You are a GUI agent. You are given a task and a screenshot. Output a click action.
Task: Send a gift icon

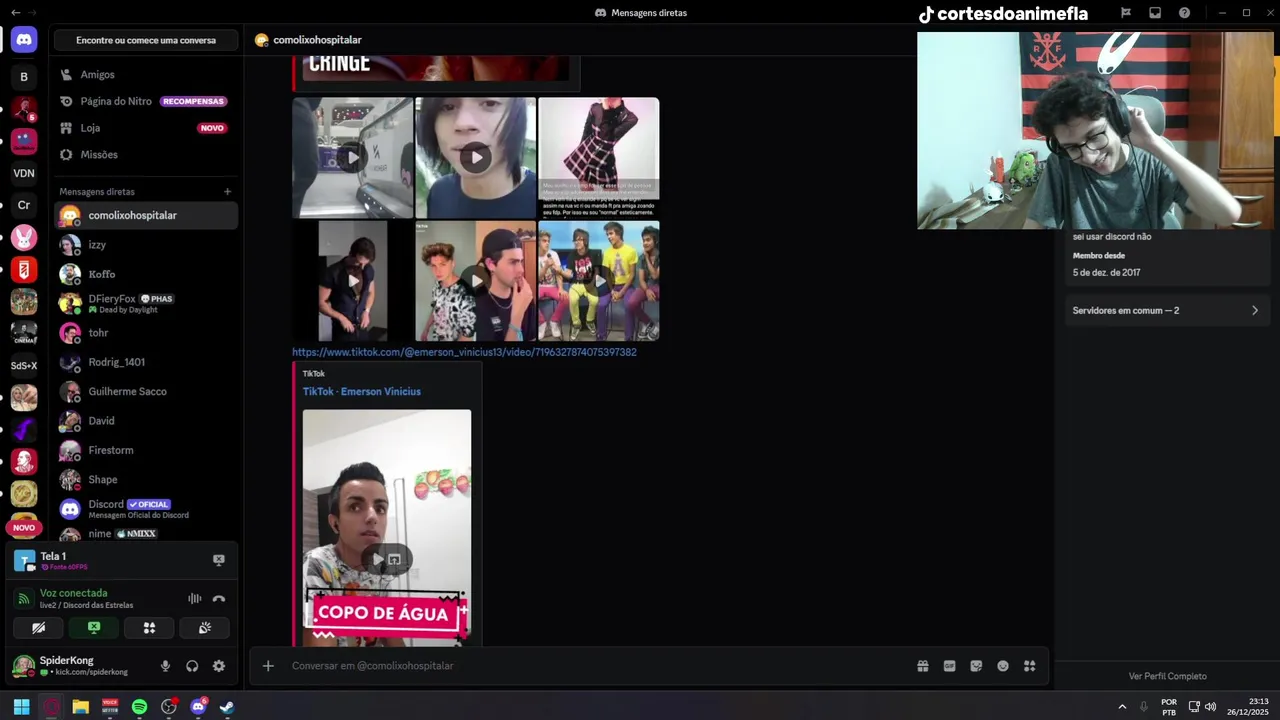(923, 666)
